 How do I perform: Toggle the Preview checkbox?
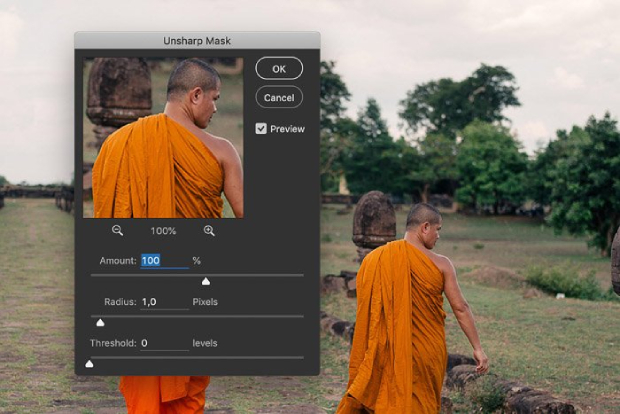(x=261, y=129)
